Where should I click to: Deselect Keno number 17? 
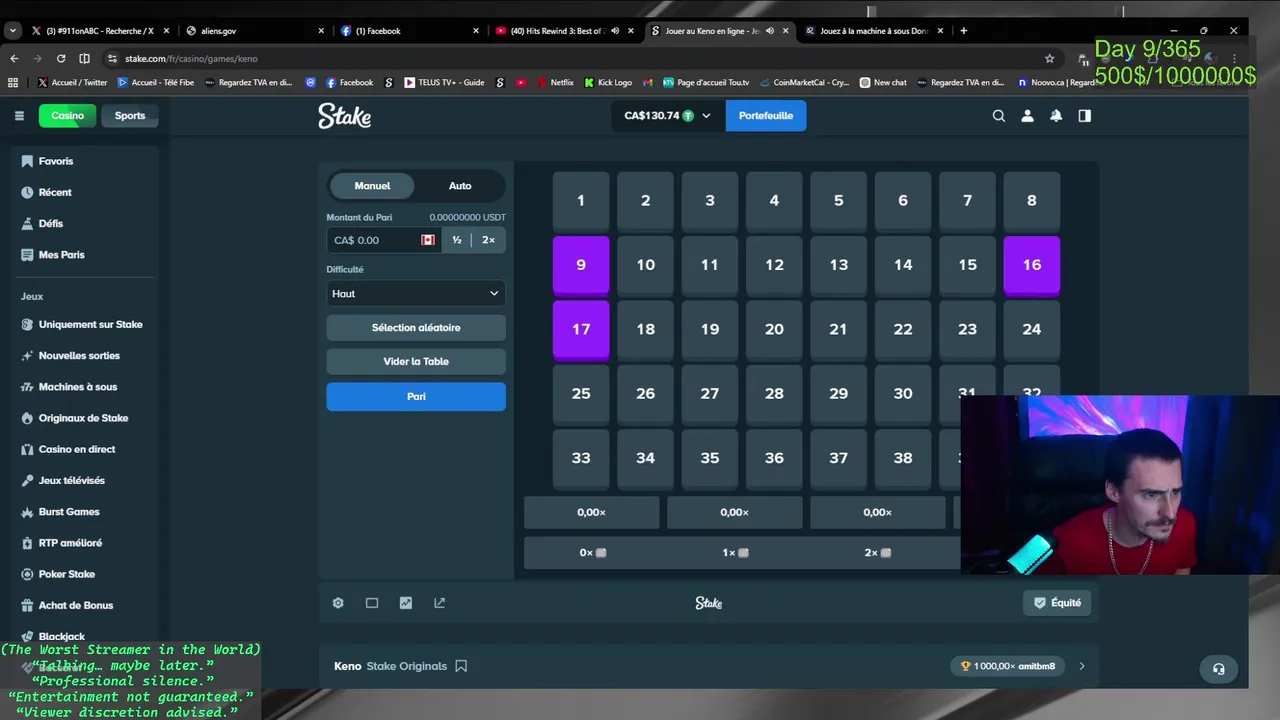coord(581,329)
